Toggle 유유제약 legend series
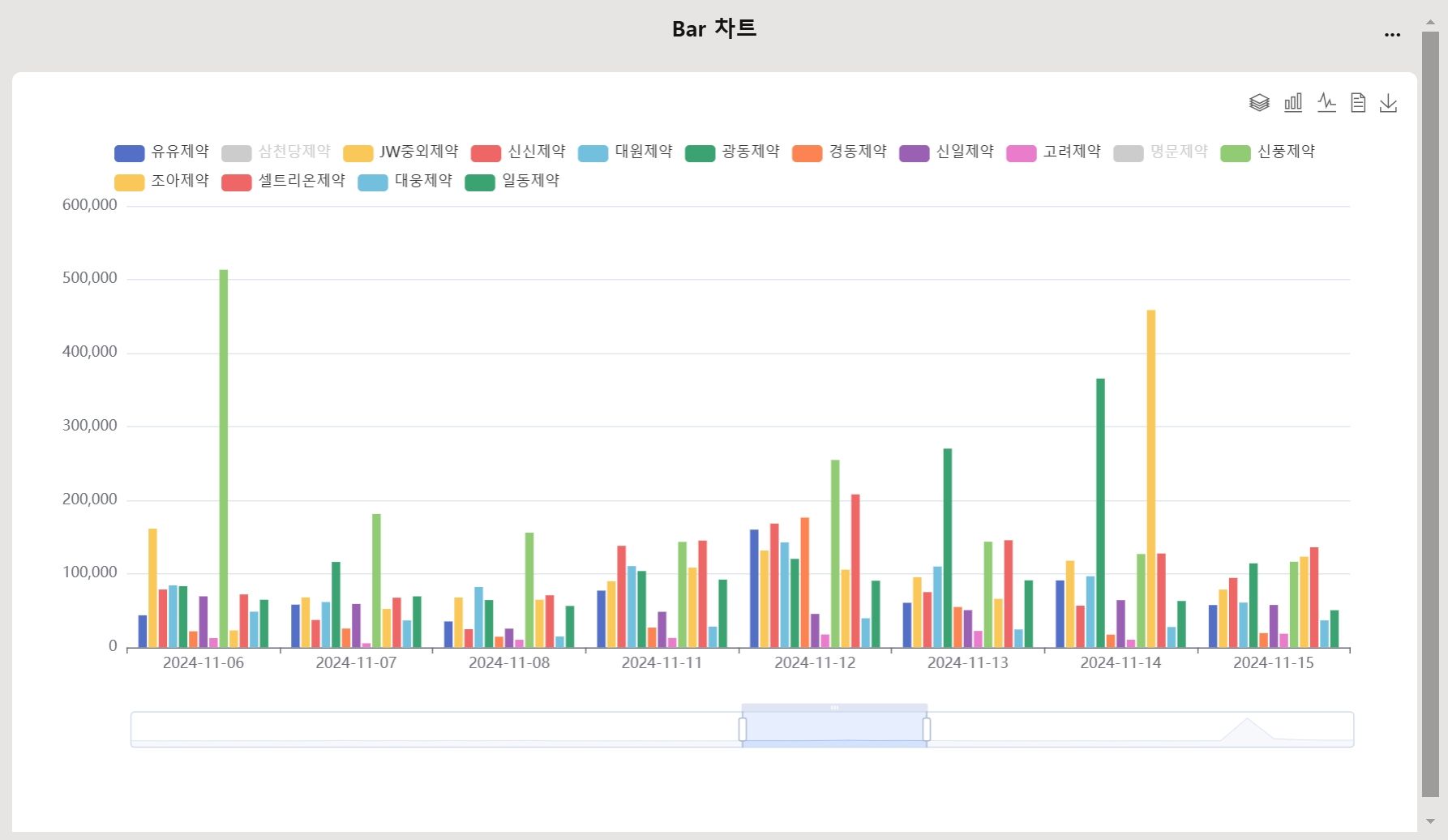The height and width of the screenshot is (840, 1448). (x=161, y=152)
